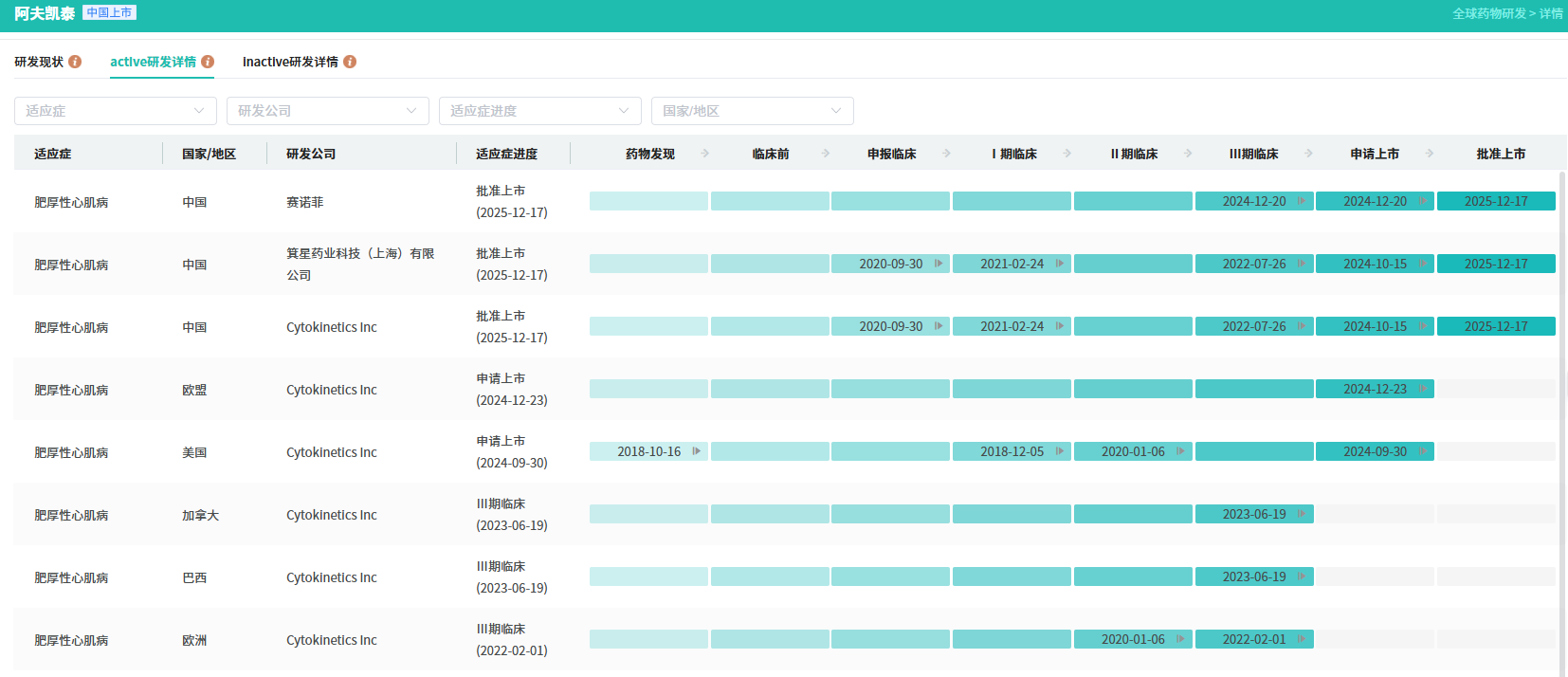
Task: Click info icon beside inactive研发详情 tab
Action: point(350,62)
